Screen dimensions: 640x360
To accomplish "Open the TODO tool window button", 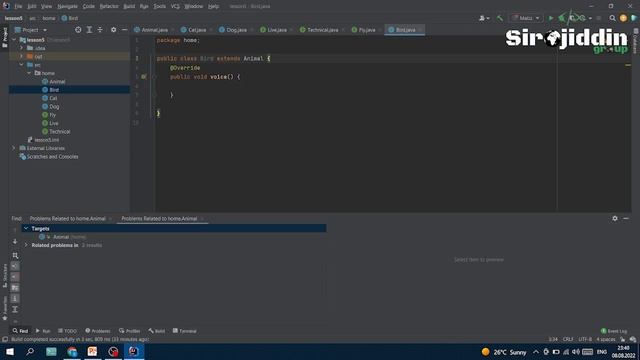I will (x=67, y=331).
